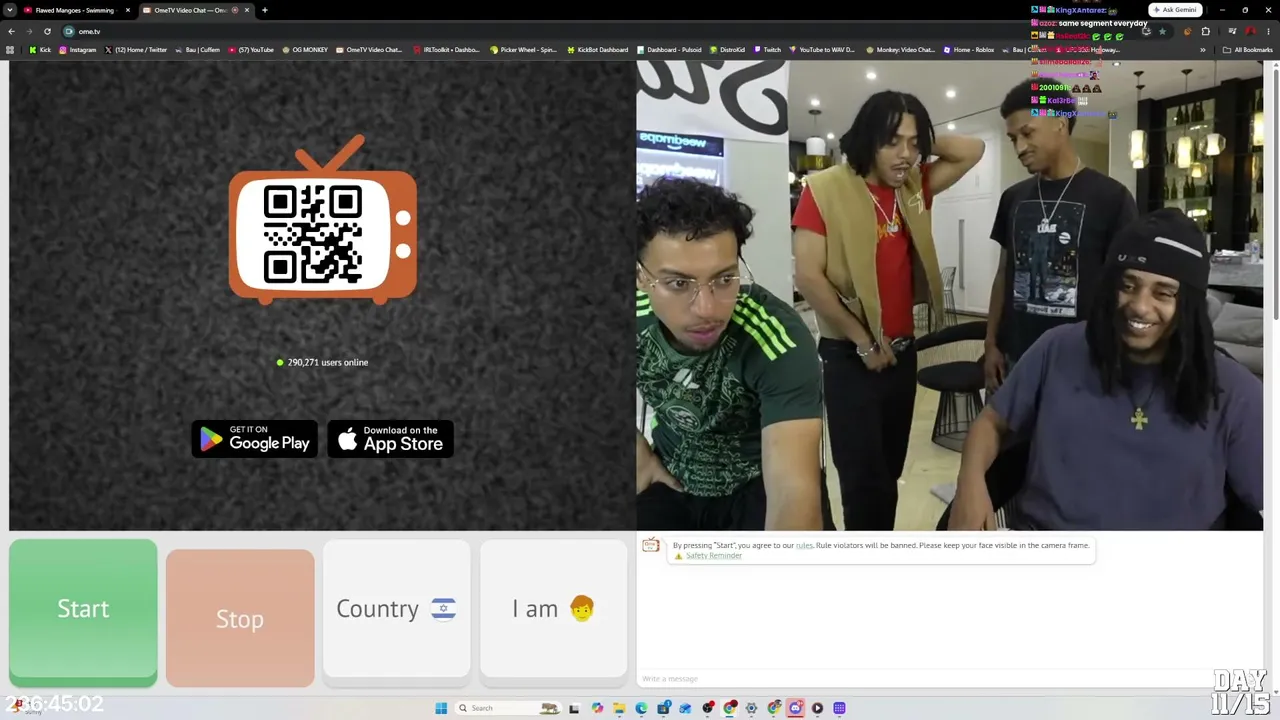Viewport: 1280px width, 720px height.
Task: Open the Monkey: Video Chat bookmark
Action: pos(901,50)
